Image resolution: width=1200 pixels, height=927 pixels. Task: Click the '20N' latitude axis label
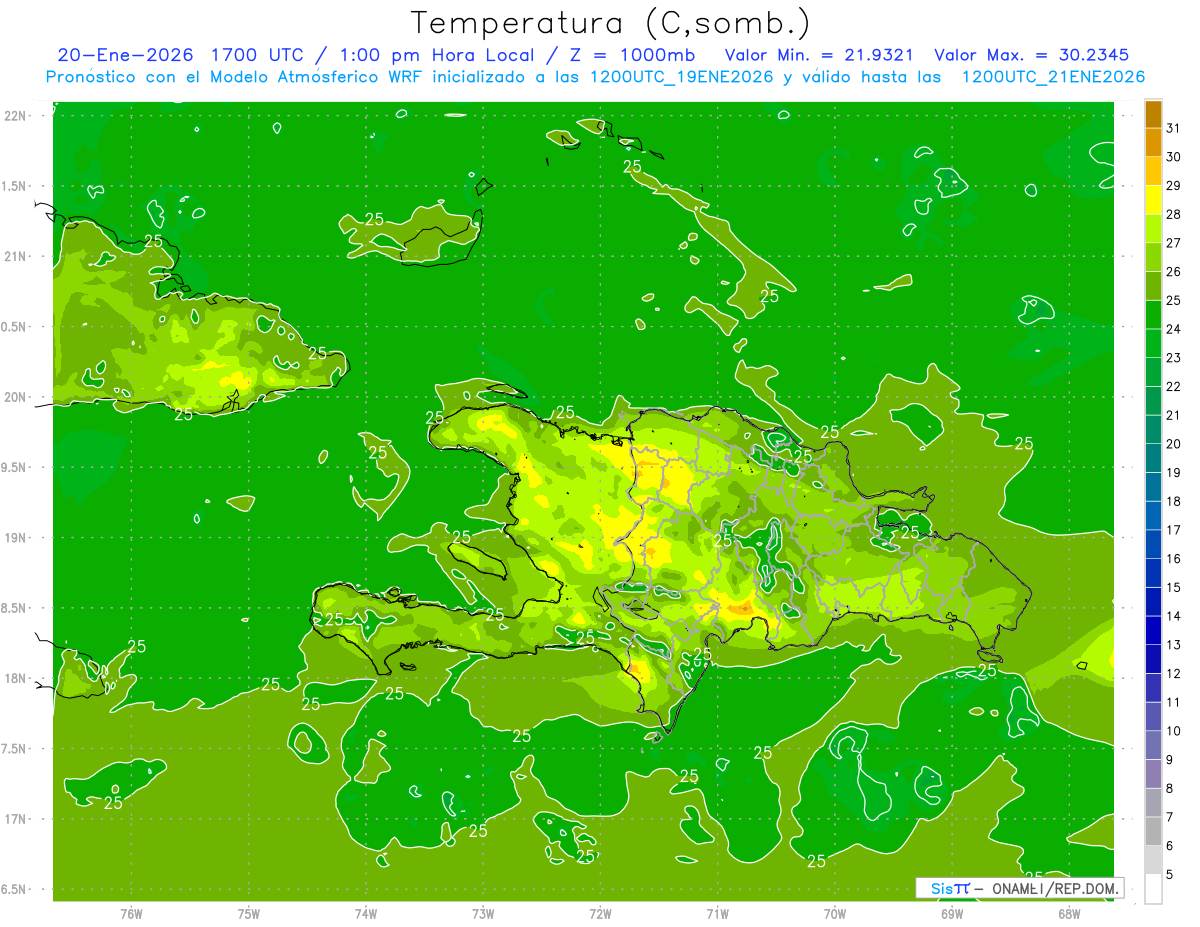tap(15, 398)
